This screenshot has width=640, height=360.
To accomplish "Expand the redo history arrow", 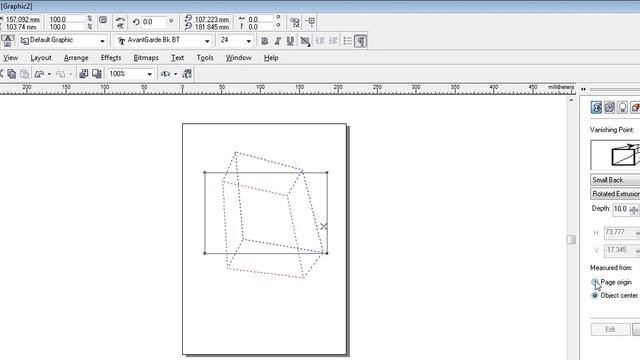I will (71, 74).
